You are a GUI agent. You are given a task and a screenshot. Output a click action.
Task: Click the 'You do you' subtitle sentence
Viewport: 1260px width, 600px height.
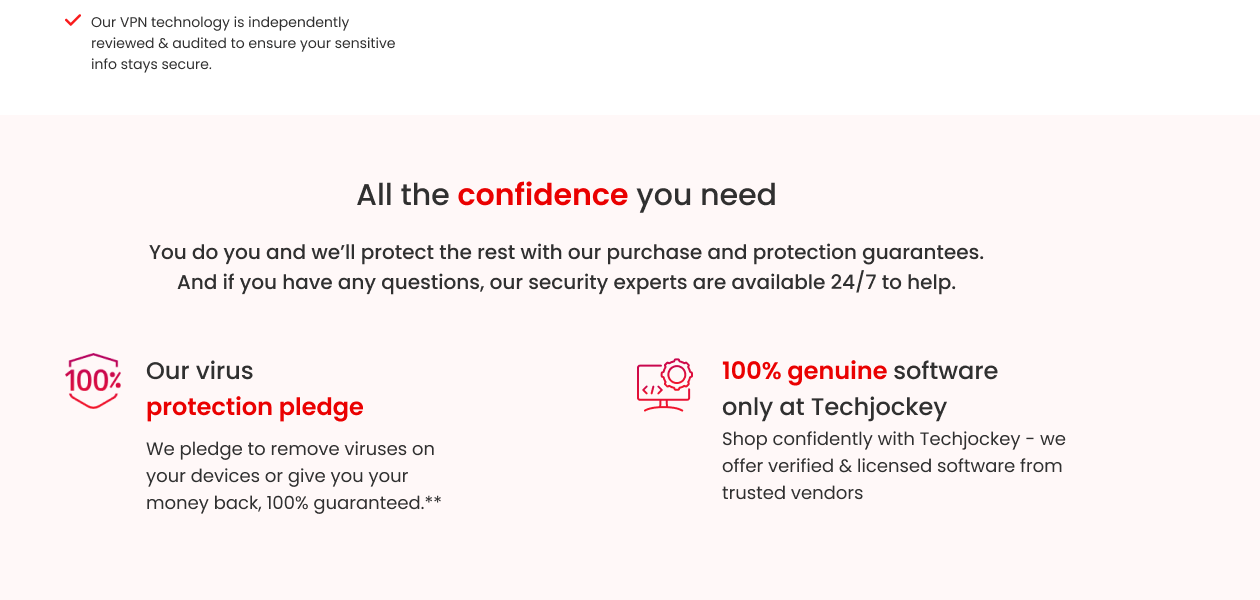click(566, 252)
